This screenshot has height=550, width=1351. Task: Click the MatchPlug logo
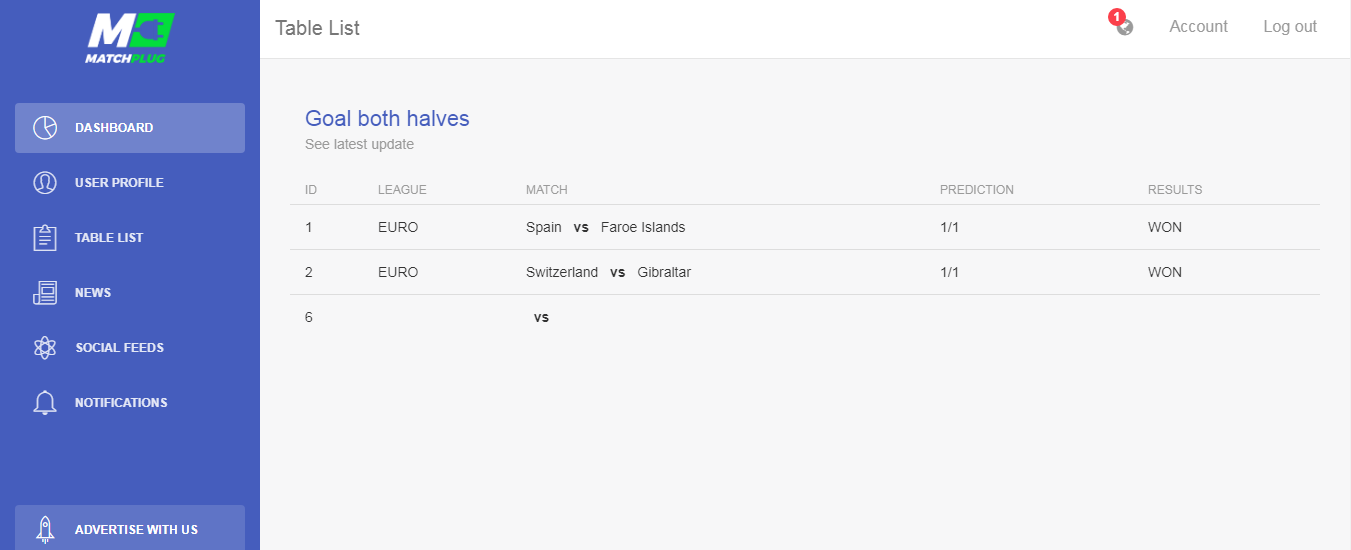(130, 39)
